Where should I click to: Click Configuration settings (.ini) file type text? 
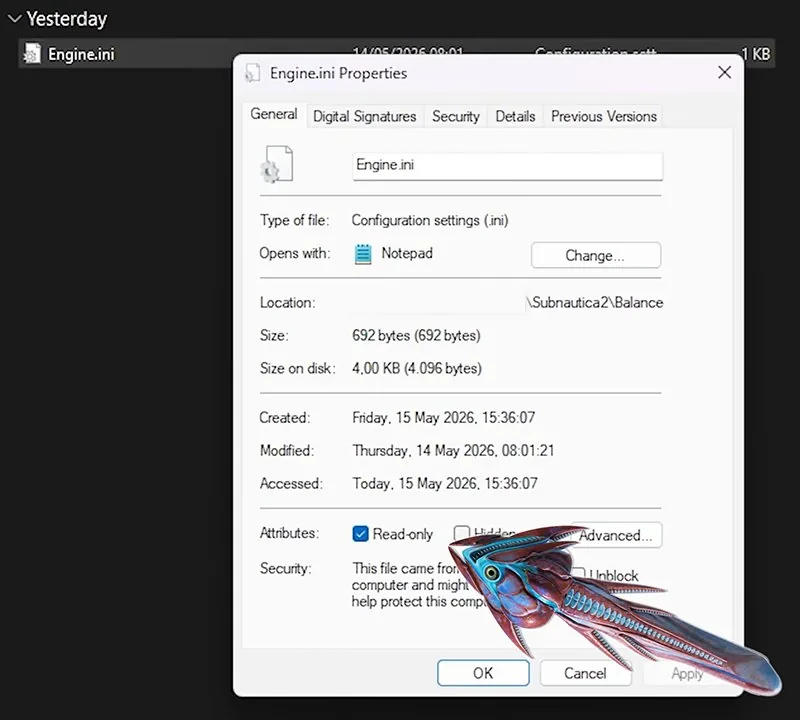click(430, 220)
